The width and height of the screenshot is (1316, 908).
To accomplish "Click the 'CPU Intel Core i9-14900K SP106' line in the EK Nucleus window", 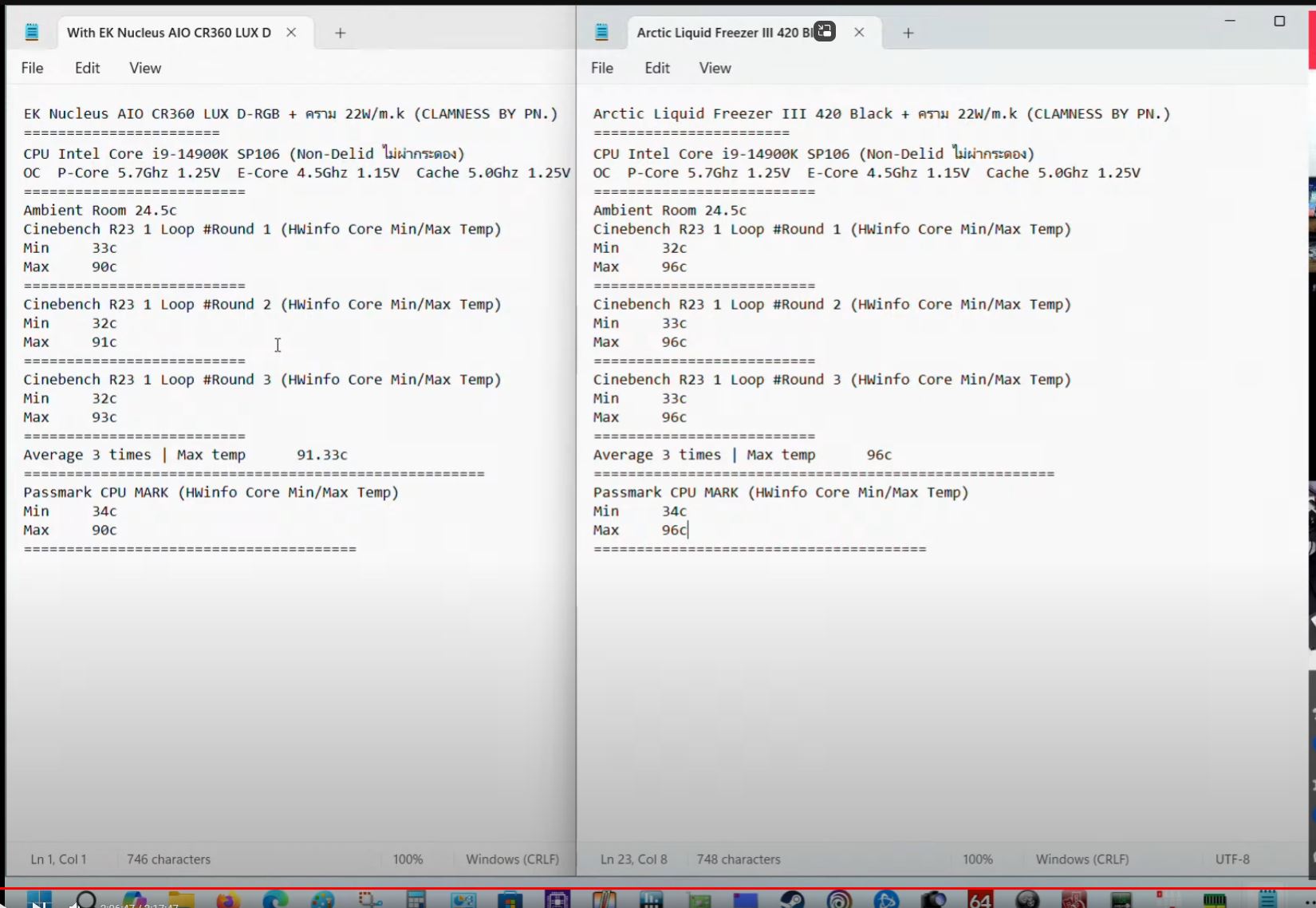I will point(244,153).
